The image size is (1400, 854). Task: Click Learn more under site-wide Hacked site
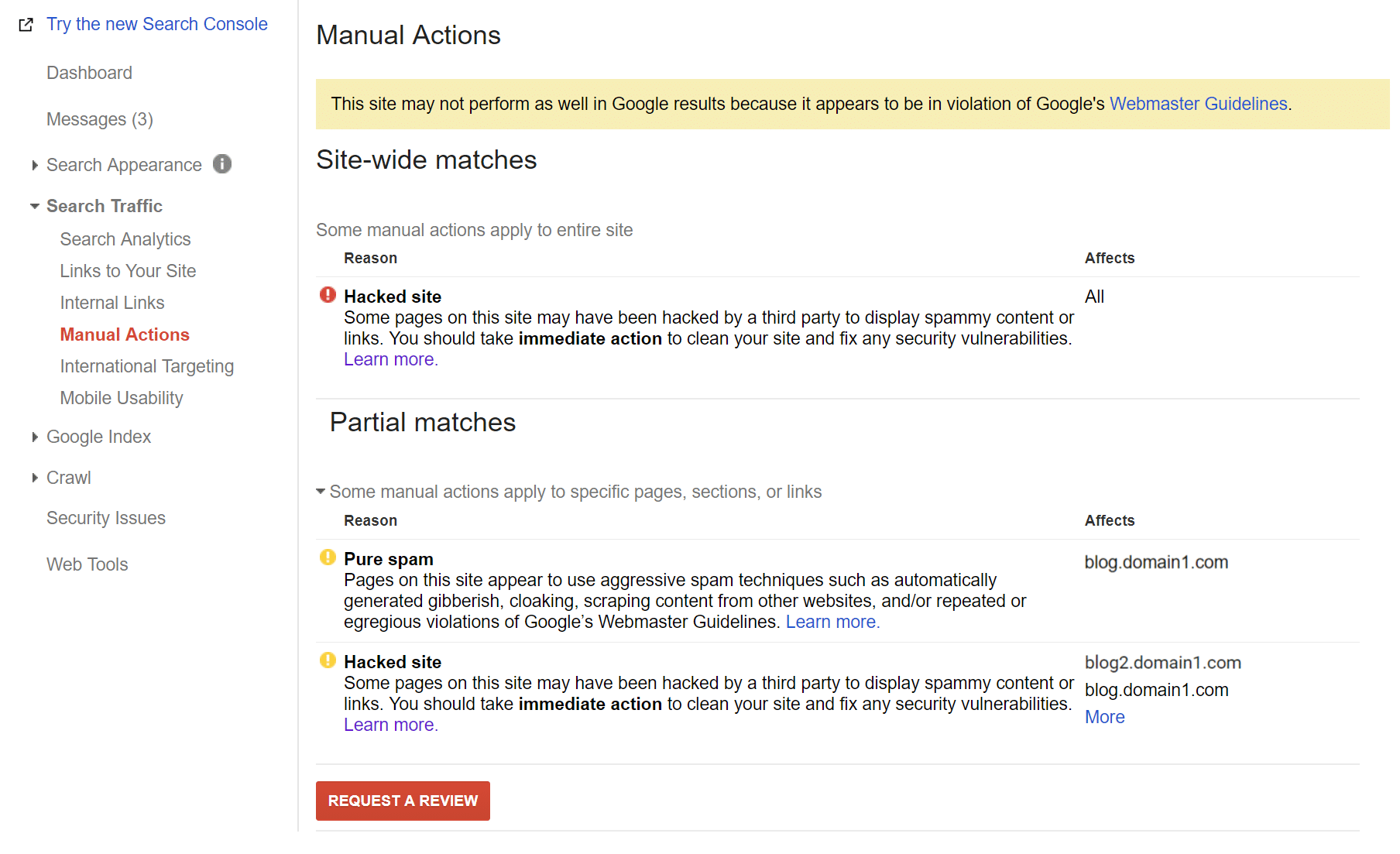389,358
